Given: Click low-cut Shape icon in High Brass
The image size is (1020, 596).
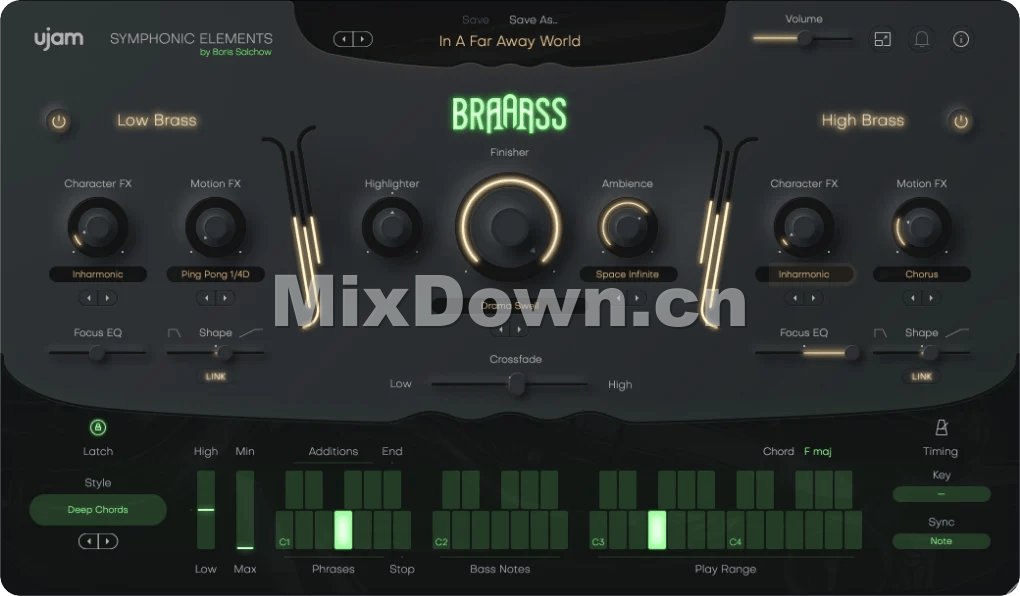Looking at the screenshot, I should (x=880, y=332).
